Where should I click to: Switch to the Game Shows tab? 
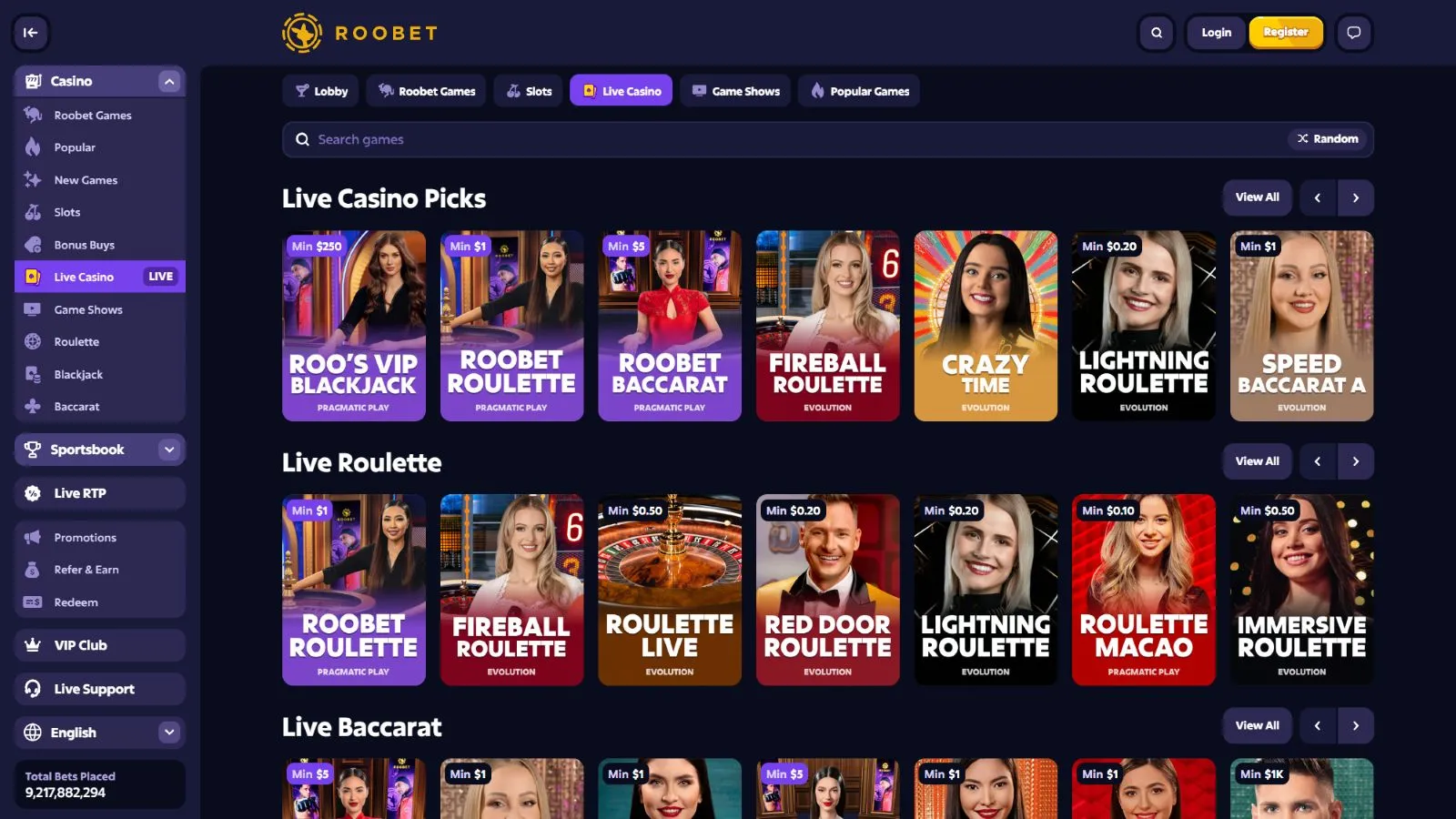coord(735,91)
